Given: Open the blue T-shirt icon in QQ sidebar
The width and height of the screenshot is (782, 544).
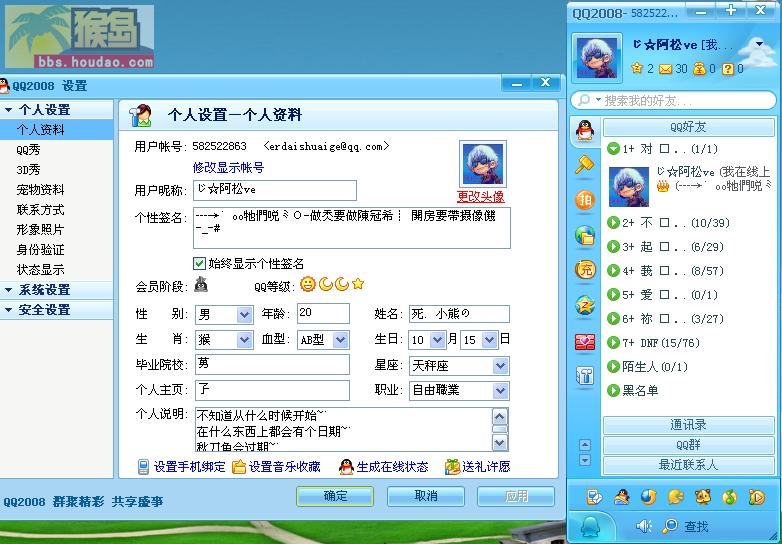Looking at the screenshot, I should point(585,375).
